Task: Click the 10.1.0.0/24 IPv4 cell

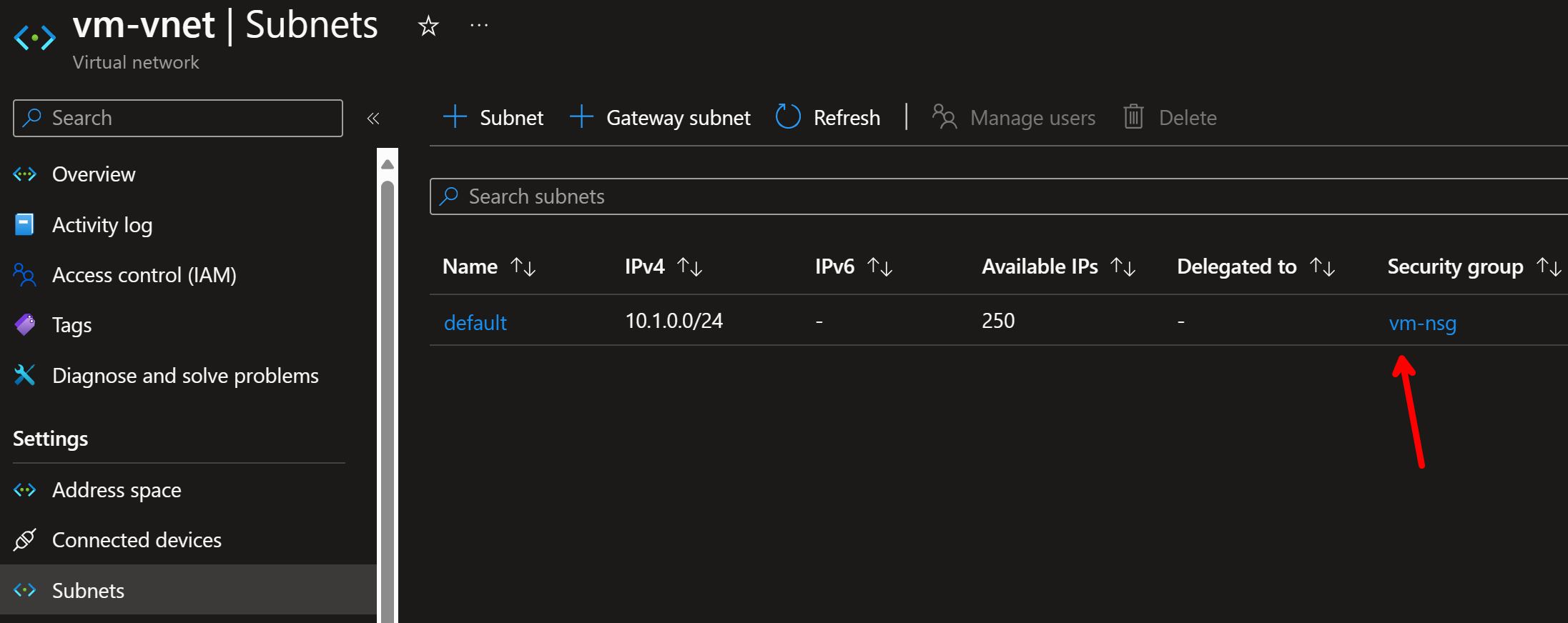Action: coord(674,321)
